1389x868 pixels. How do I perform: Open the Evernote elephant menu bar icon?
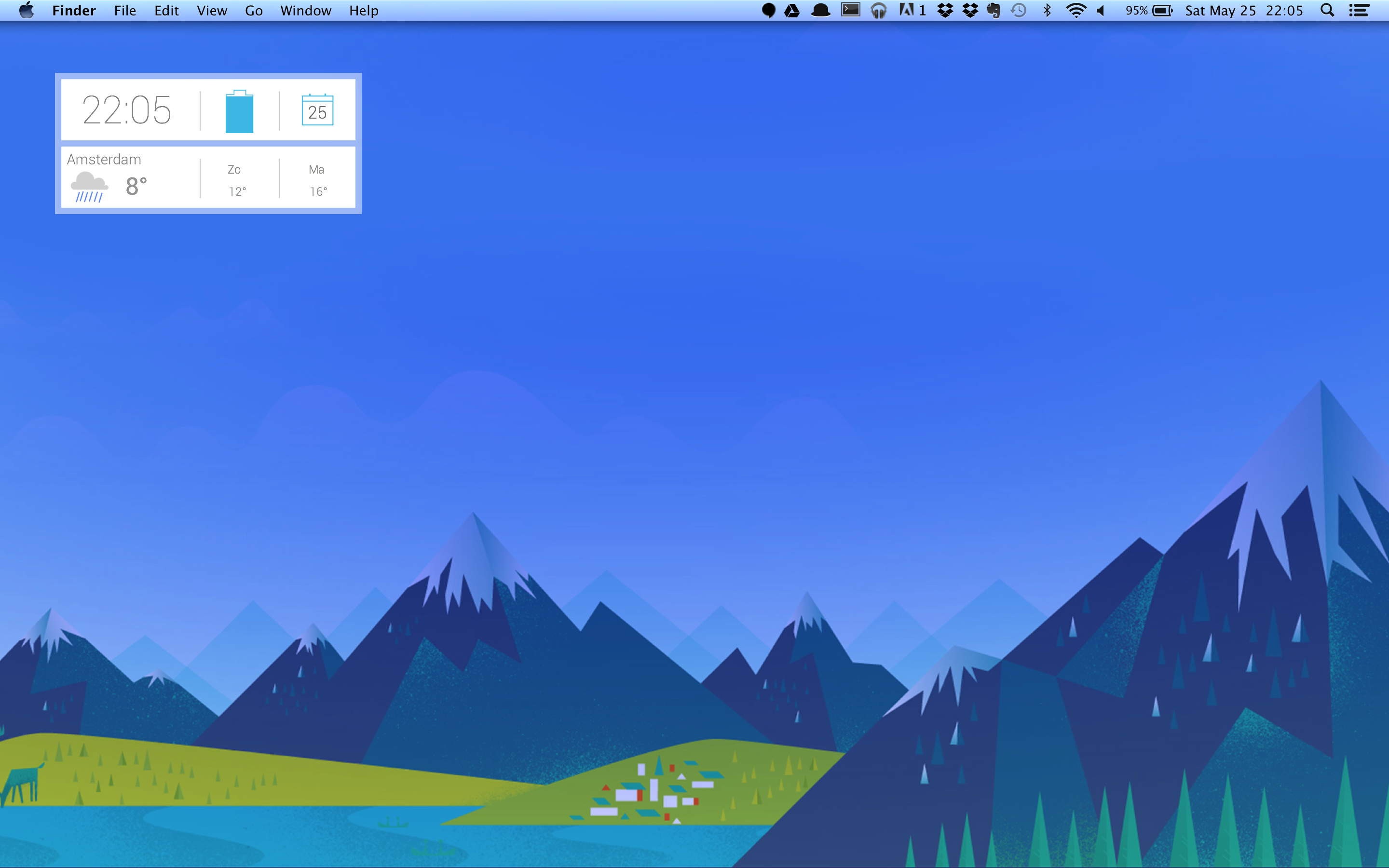click(x=994, y=10)
